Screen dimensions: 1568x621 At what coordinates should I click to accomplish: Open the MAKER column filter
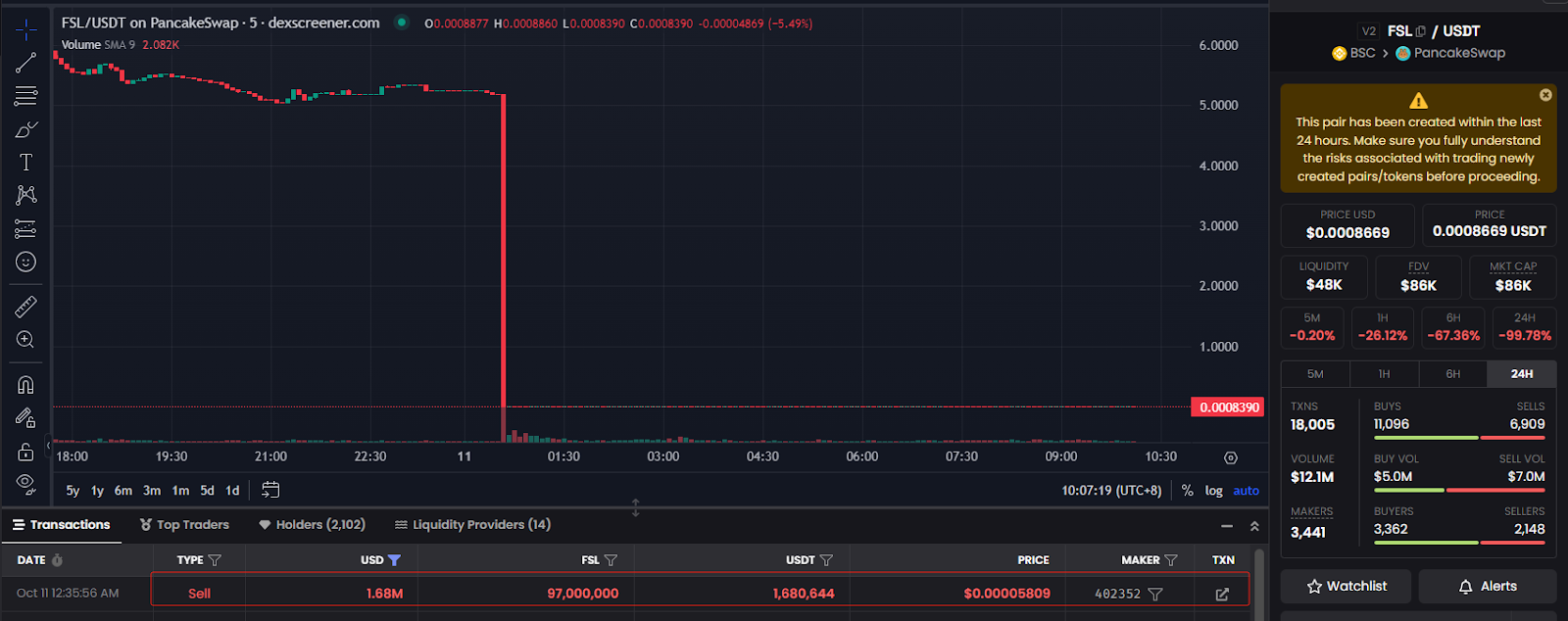click(1170, 560)
